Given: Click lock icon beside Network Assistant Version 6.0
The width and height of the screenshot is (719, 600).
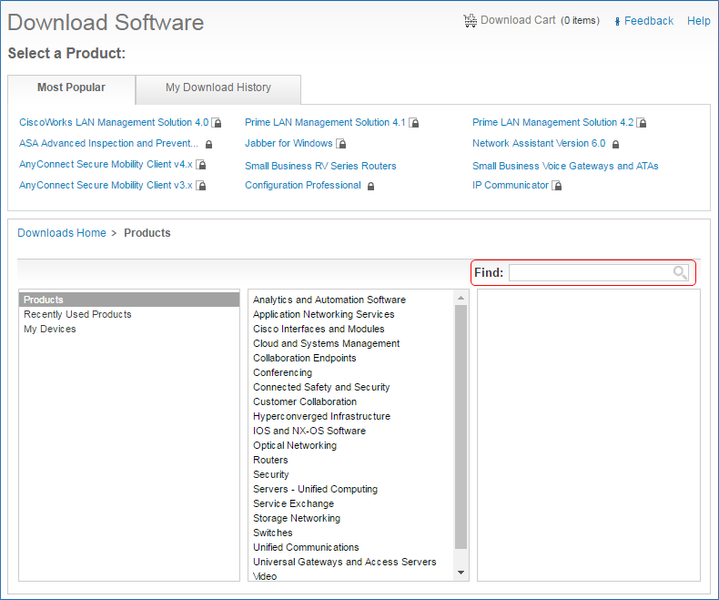Looking at the screenshot, I should point(616,144).
